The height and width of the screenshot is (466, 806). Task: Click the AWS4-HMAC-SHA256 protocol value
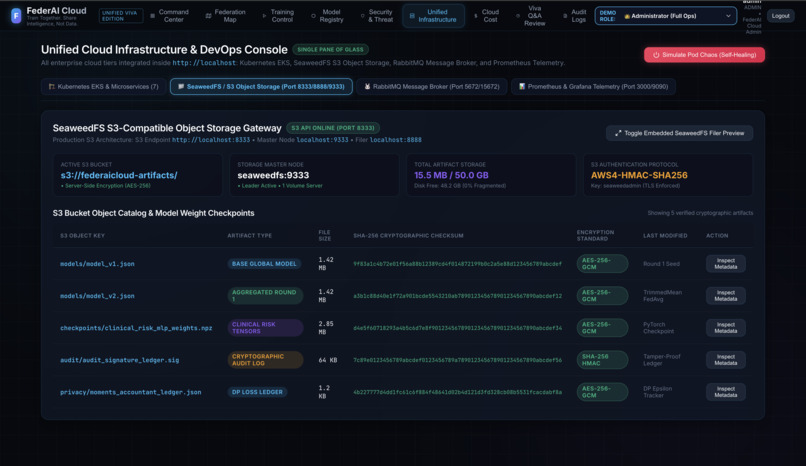pos(639,175)
